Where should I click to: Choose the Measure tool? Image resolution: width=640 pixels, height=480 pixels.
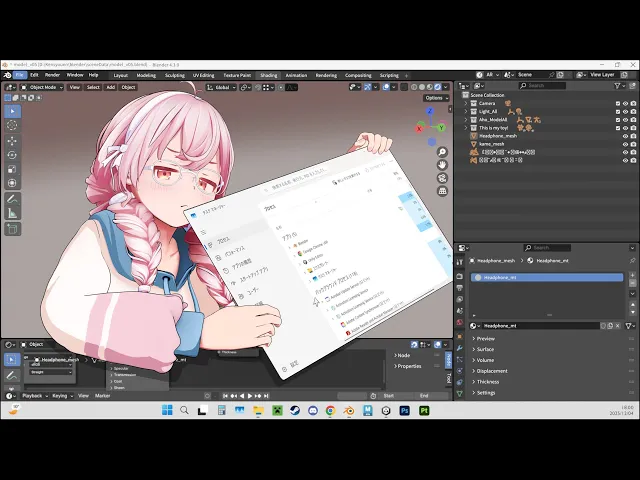coord(12,213)
